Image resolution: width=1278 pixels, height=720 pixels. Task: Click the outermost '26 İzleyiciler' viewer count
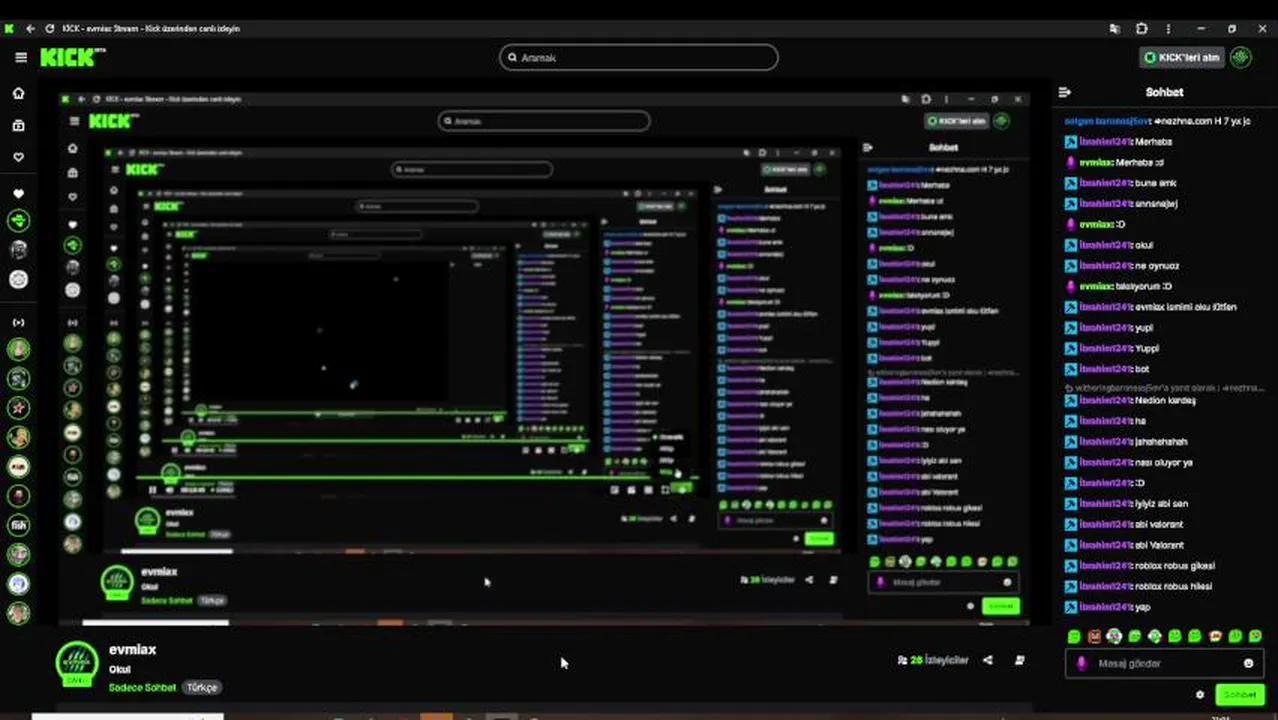tap(933, 660)
